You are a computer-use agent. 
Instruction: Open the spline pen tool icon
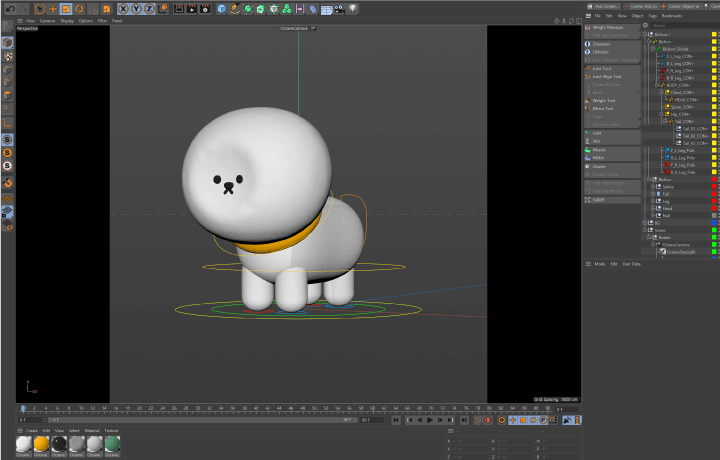pos(235,9)
